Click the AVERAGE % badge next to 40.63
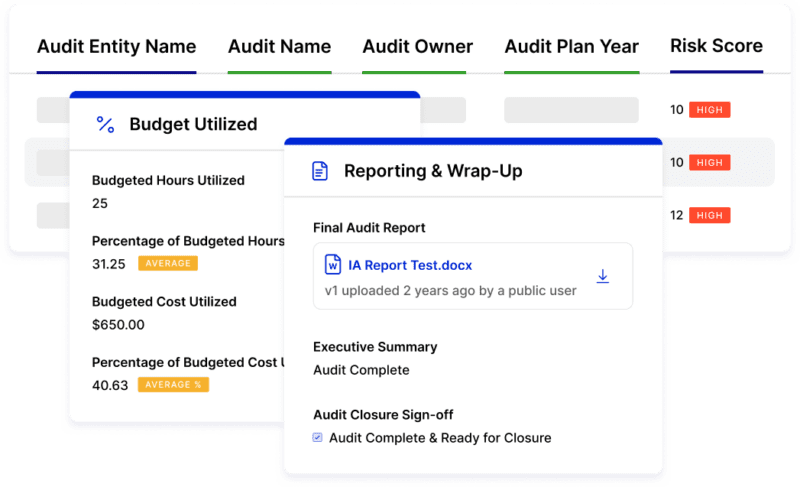 tap(173, 385)
